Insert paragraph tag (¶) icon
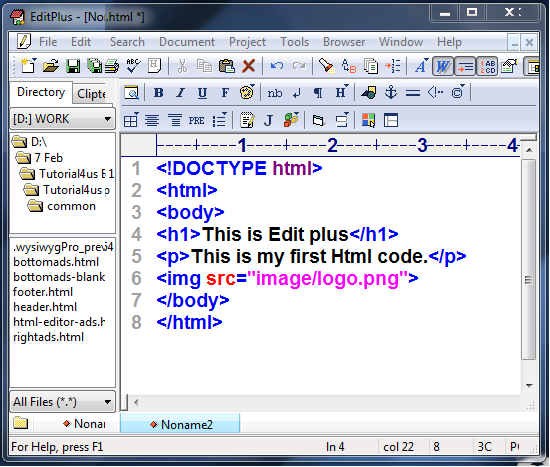The image size is (550, 467). 318,93
